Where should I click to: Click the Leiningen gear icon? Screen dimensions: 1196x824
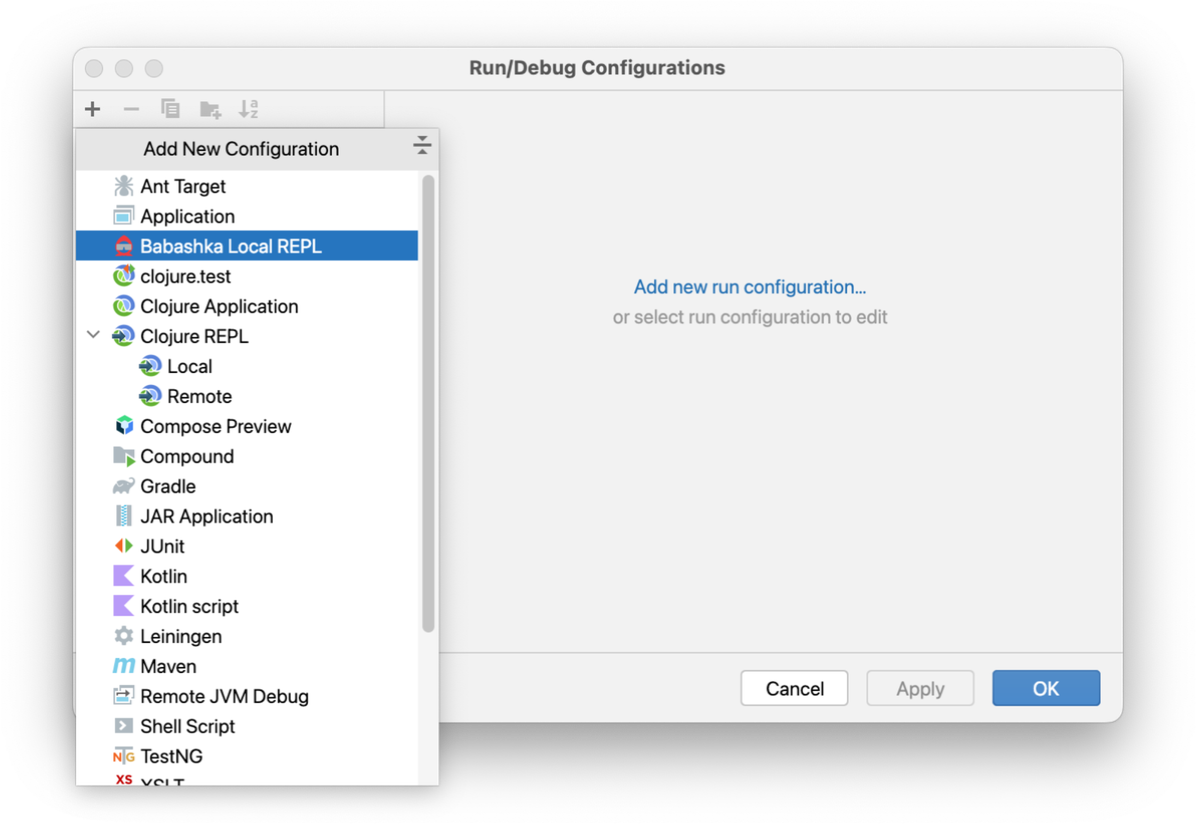[124, 636]
